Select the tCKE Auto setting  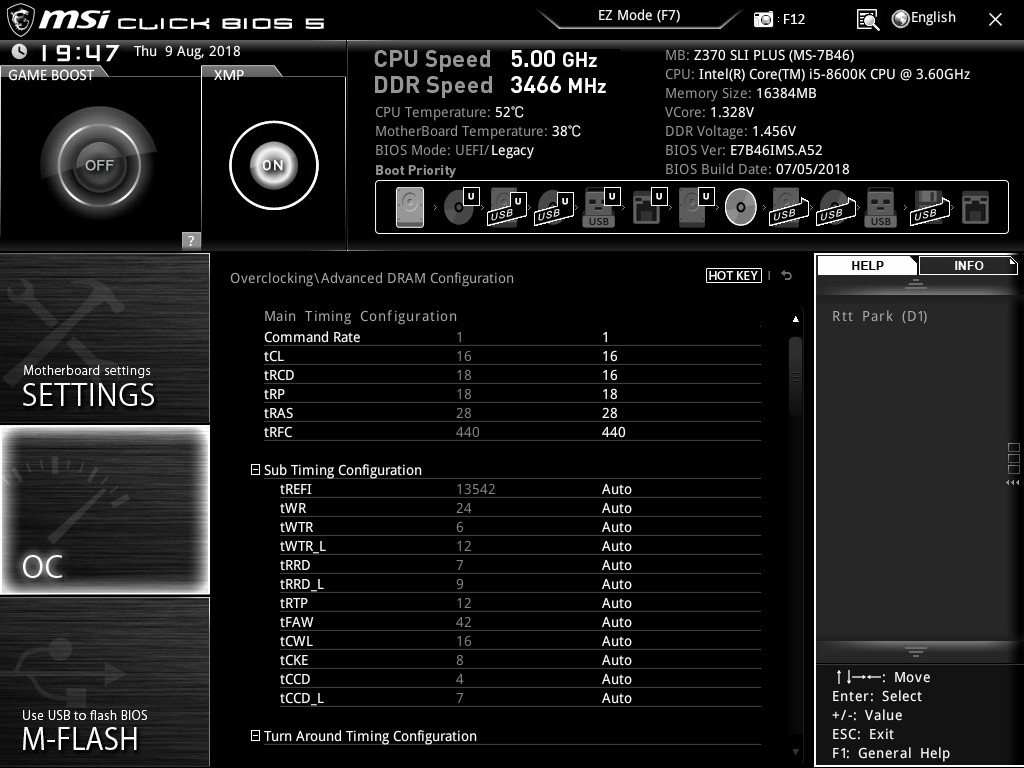point(616,660)
